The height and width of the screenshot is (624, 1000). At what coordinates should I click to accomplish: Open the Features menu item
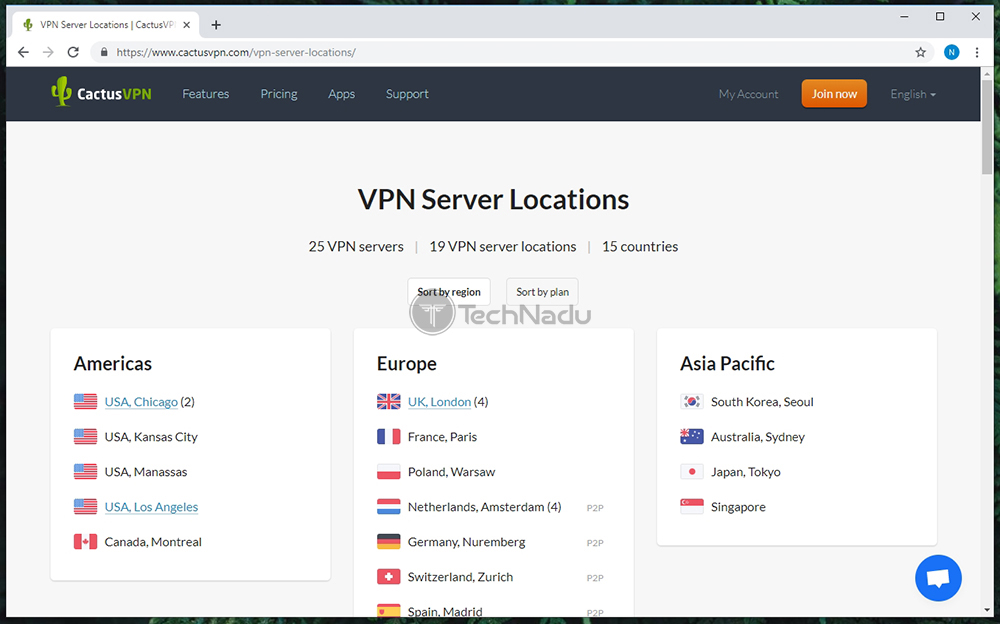(205, 94)
